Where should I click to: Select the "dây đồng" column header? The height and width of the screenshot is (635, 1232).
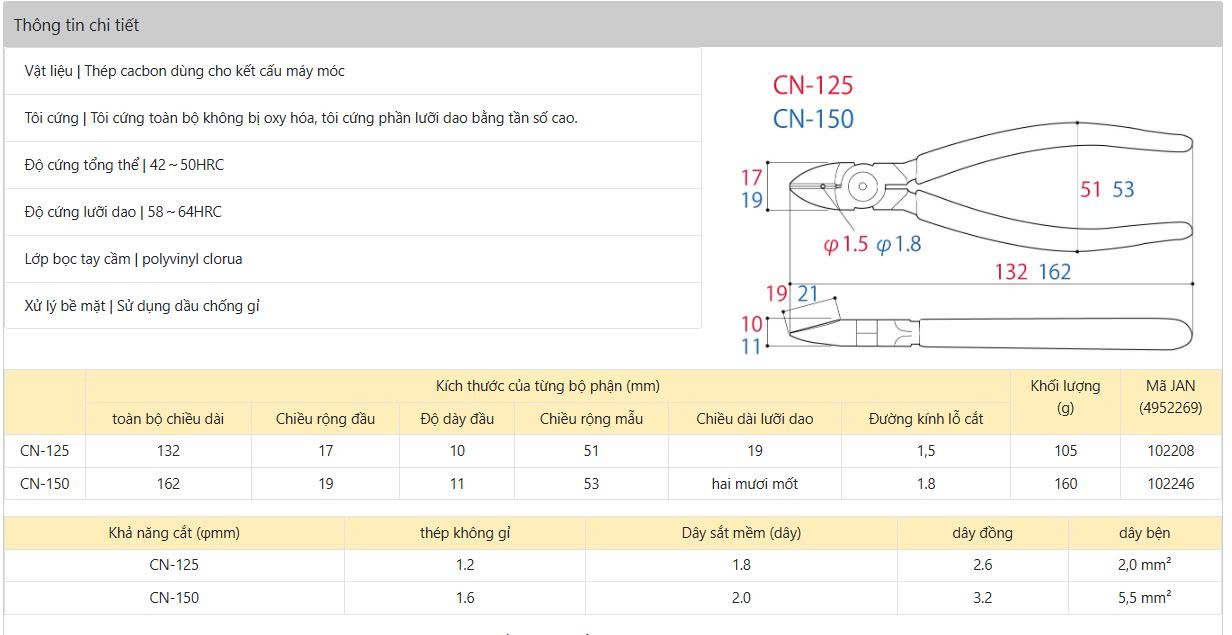click(982, 533)
